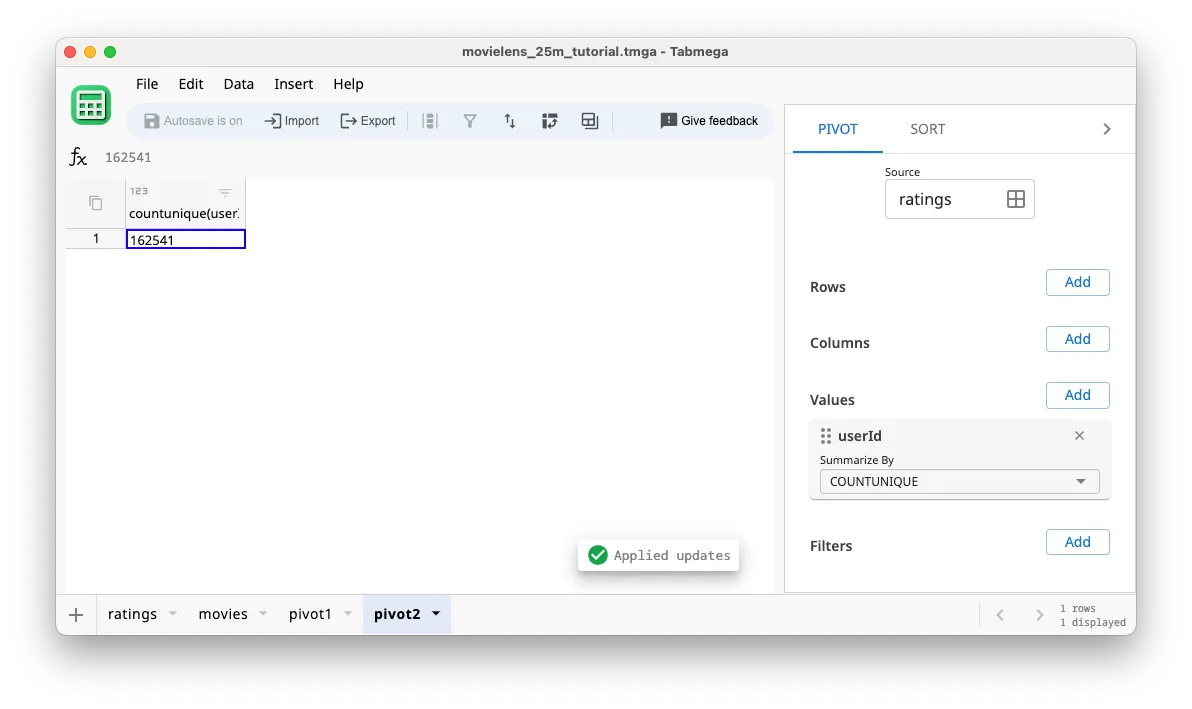Click the filter funnel toolbar icon

click(x=470, y=120)
